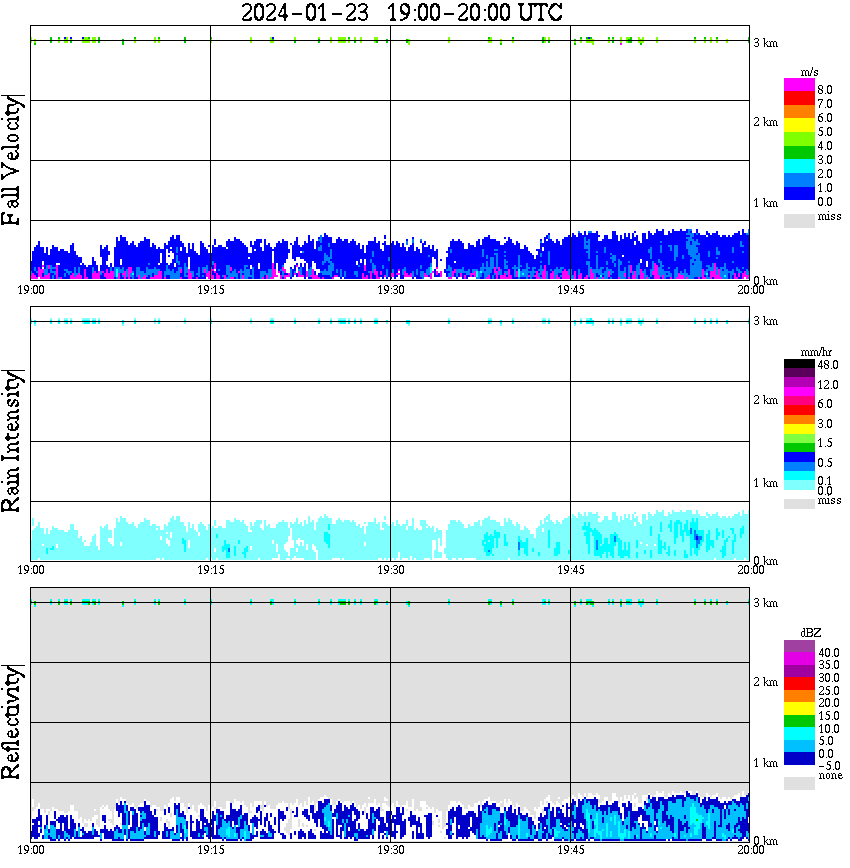
Task: Click the grey miss swatch in Rain Intensity legend
Action: coord(799,504)
